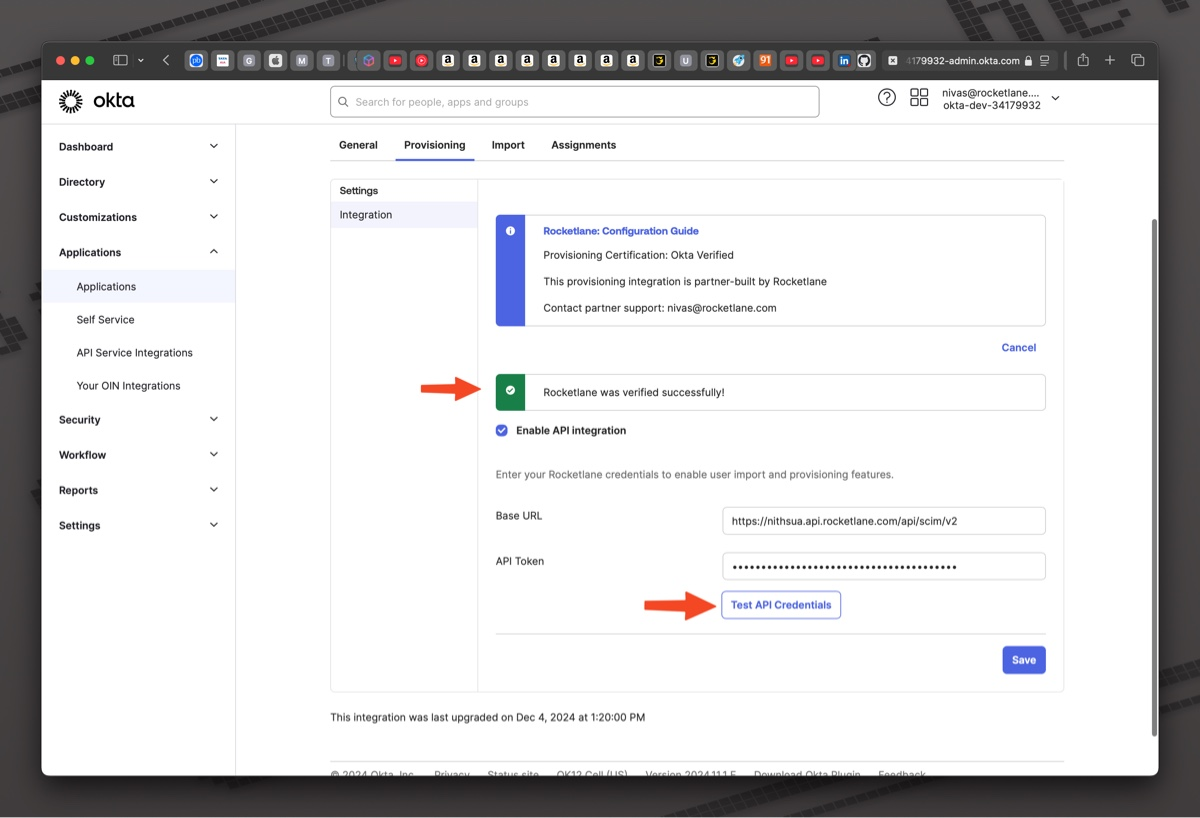This screenshot has width=1200, height=818.
Task: Open the apps grid icon in header
Action: (x=919, y=97)
